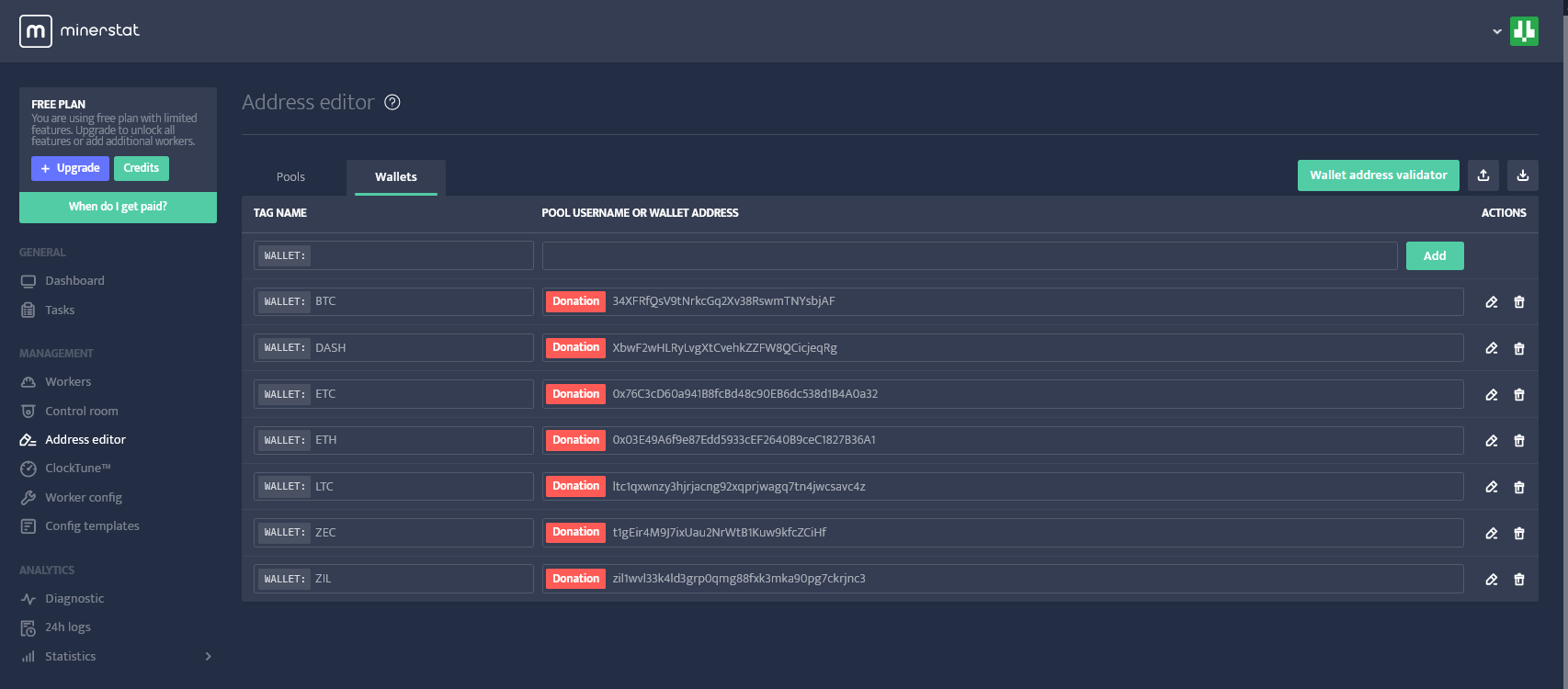The width and height of the screenshot is (1568, 689).
Task: Open ClockTune™ from the sidebar
Action: 65,469
